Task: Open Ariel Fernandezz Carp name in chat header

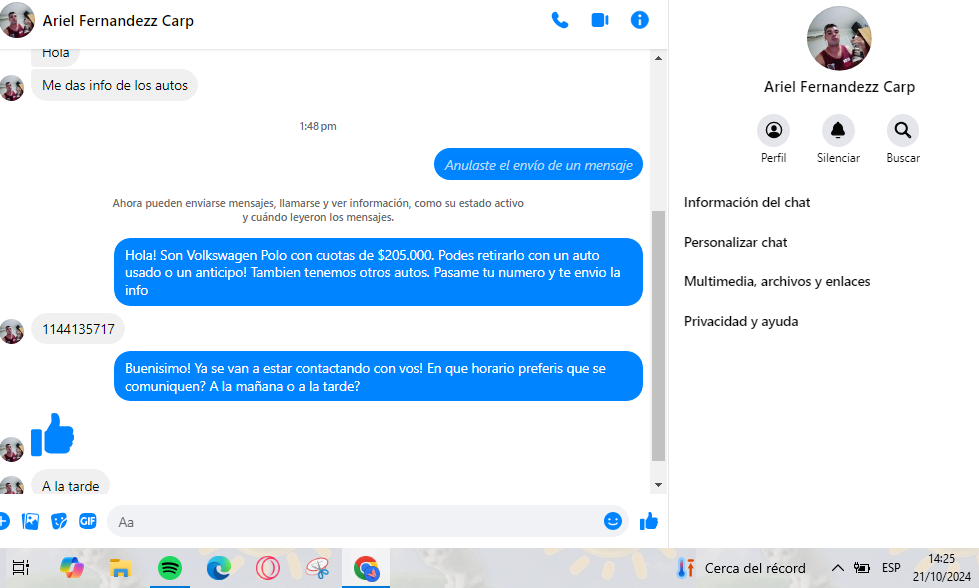Action: 118,21
